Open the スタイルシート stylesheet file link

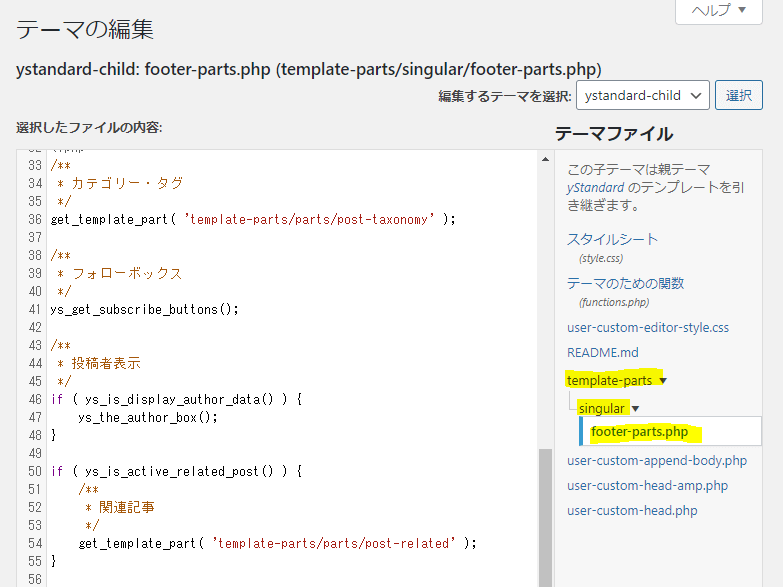[612, 239]
